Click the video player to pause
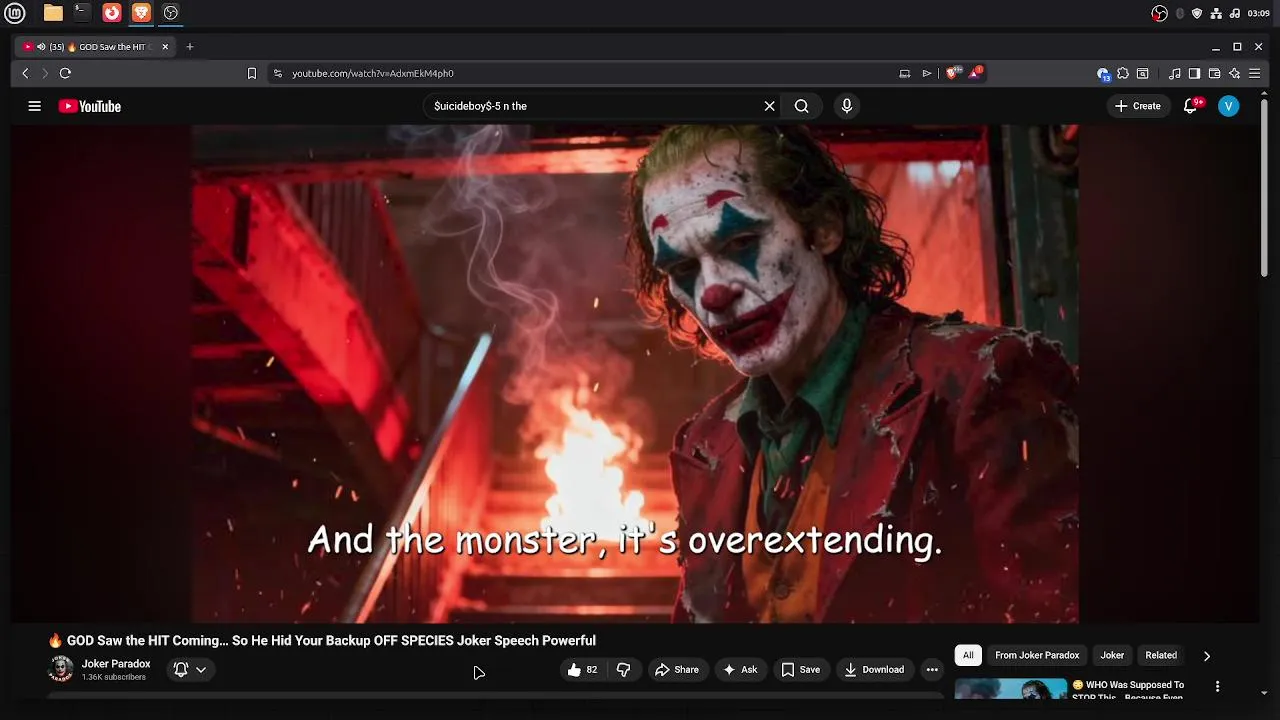Viewport: 1280px width, 720px height. 635,373
